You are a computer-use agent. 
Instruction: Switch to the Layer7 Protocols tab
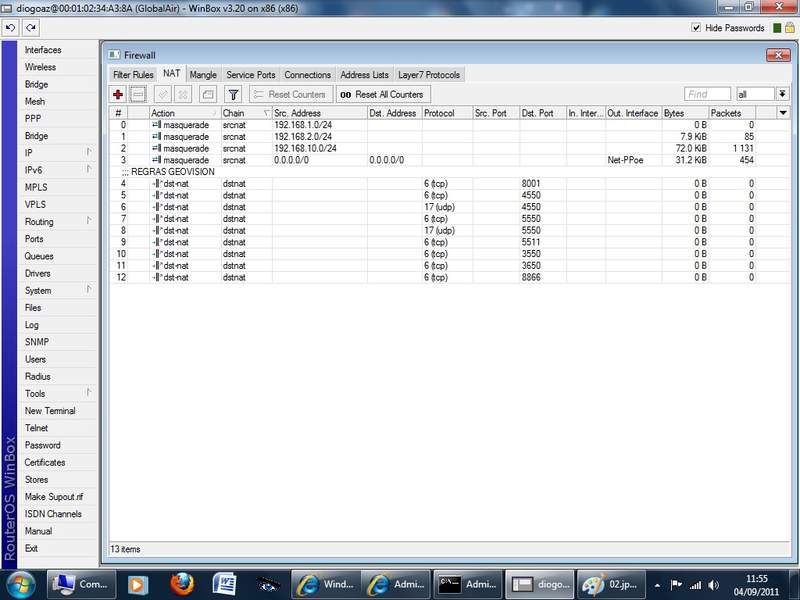[x=429, y=74]
